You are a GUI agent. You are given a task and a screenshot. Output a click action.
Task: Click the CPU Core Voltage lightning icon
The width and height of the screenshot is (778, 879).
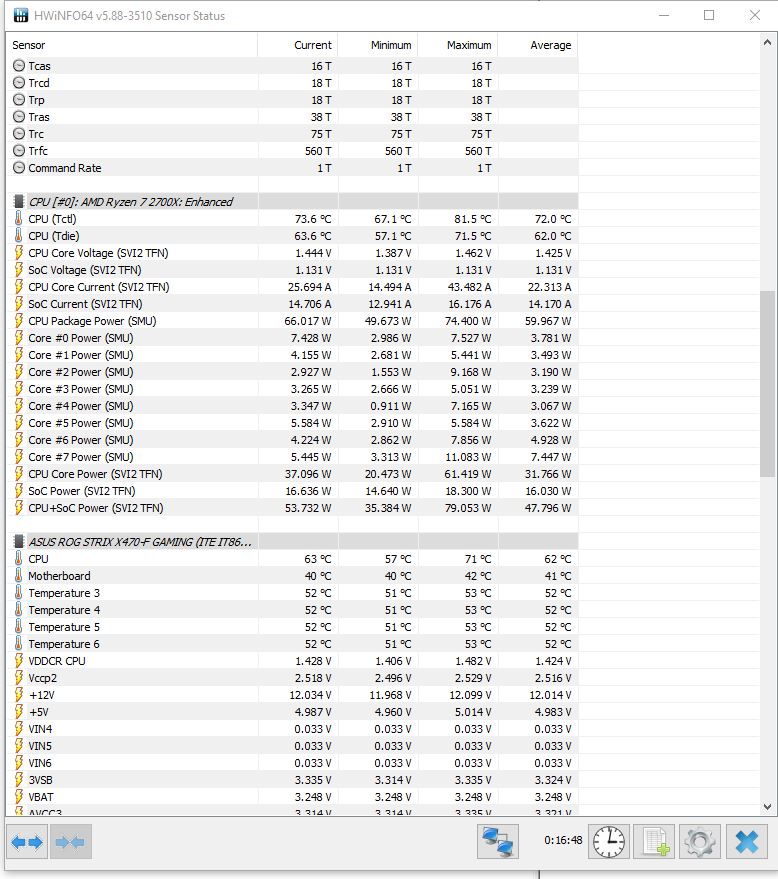(x=18, y=253)
